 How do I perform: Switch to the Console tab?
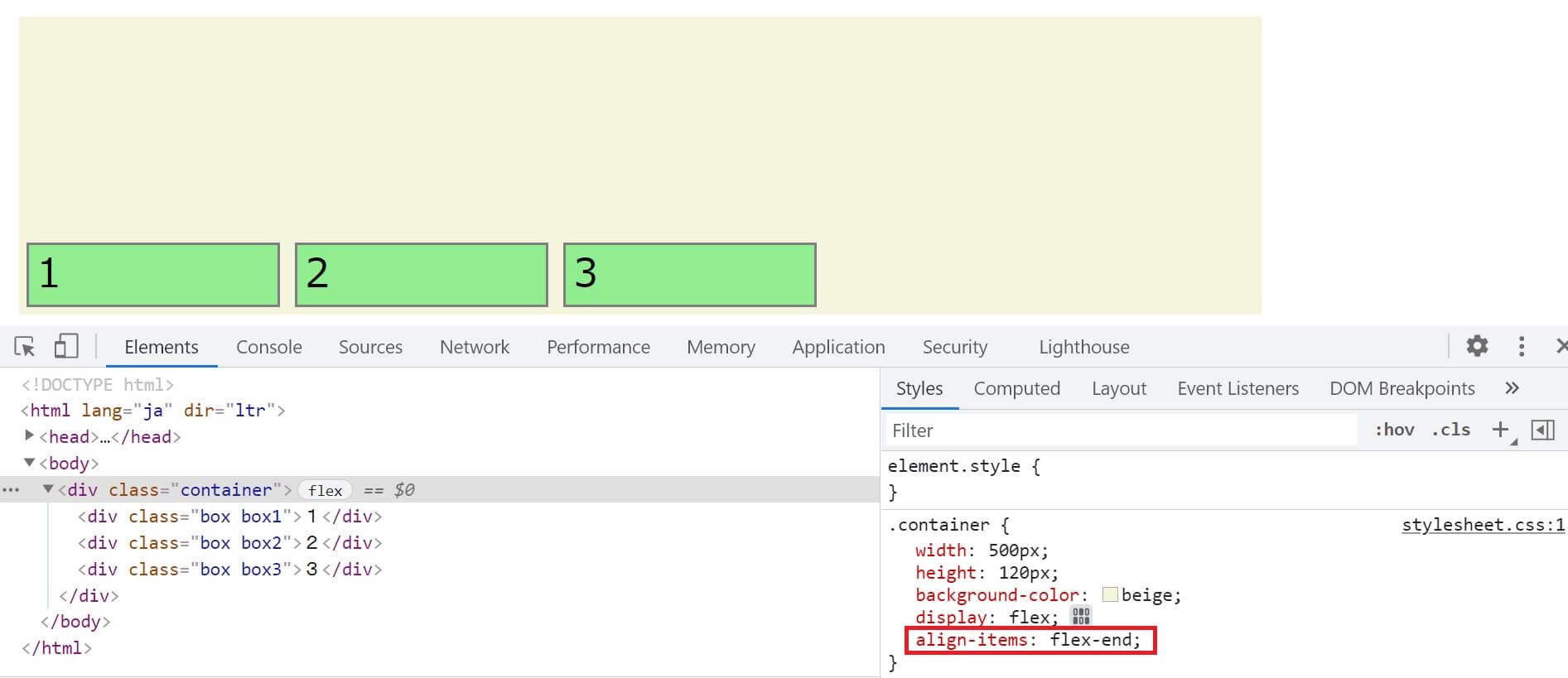coord(268,347)
